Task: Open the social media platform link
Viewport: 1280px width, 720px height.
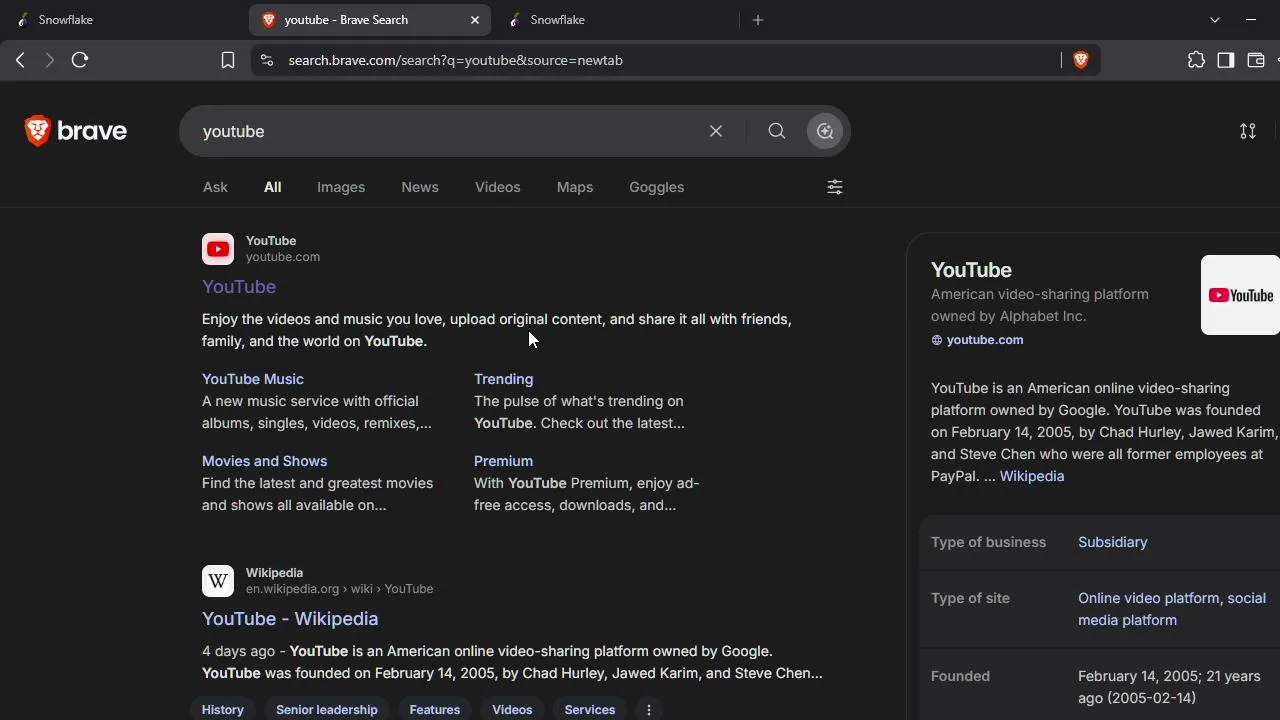Action: pyautogui.click(x=1172, y=609)
